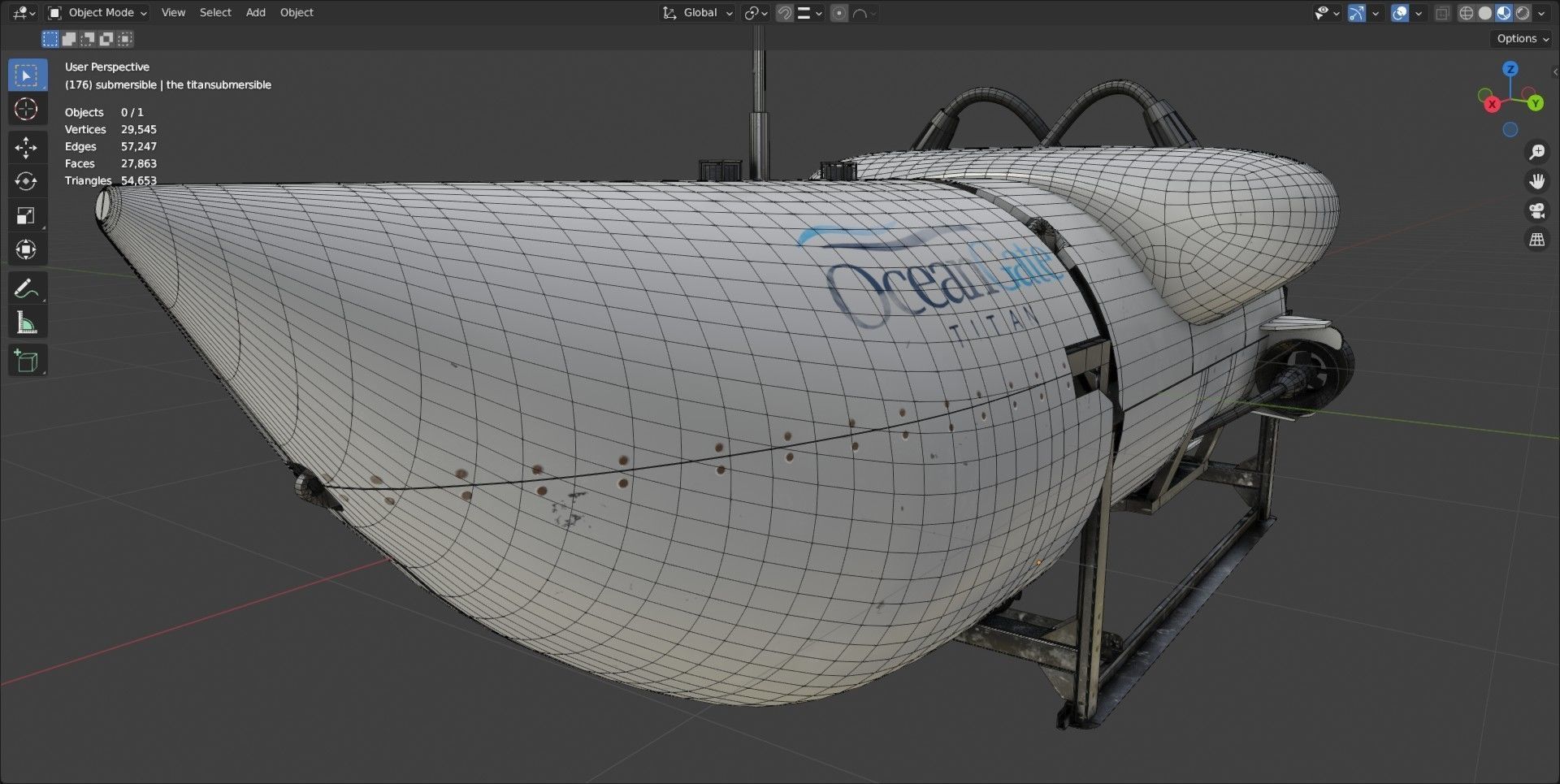Open the Select menu

pos(215,13)
